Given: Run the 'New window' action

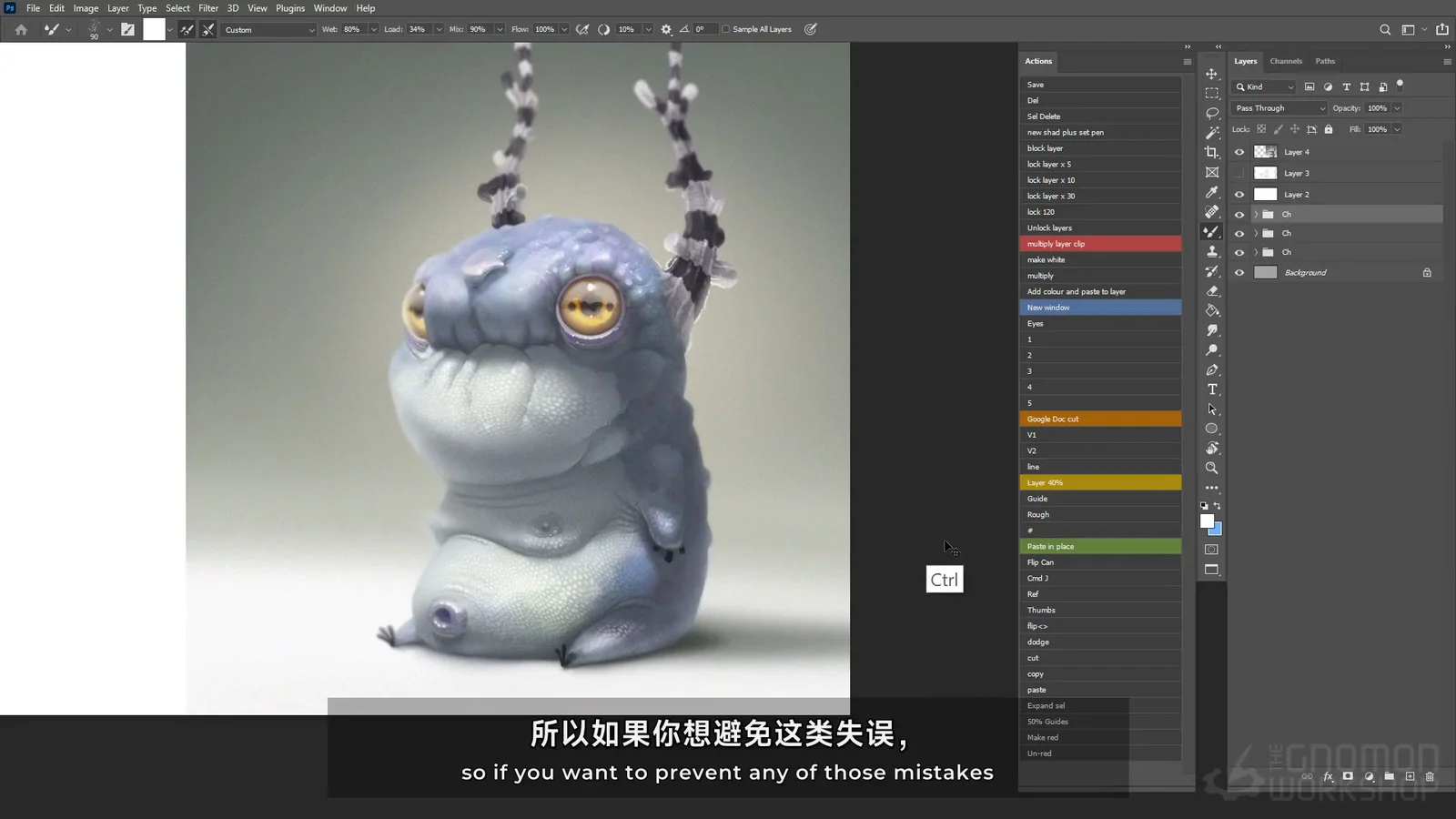Looking at the screenshot, I should [x=1100, y=308].
